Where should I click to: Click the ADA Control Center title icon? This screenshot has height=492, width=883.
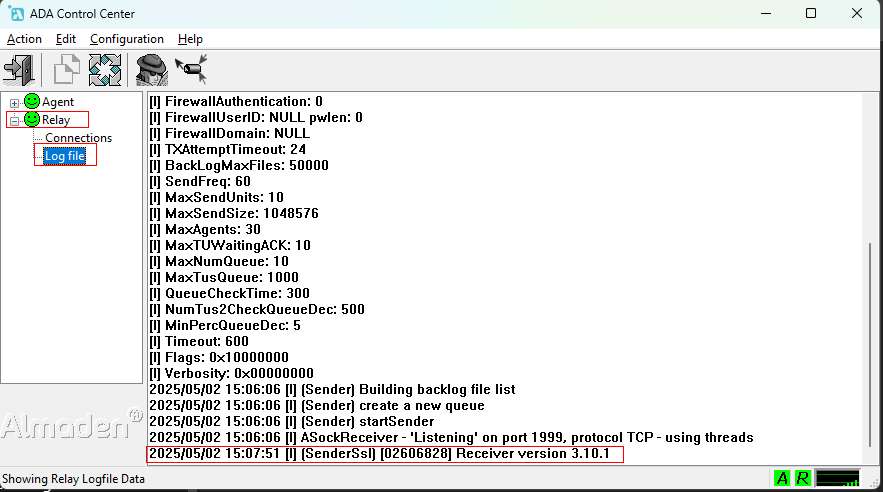click(16, 14)
